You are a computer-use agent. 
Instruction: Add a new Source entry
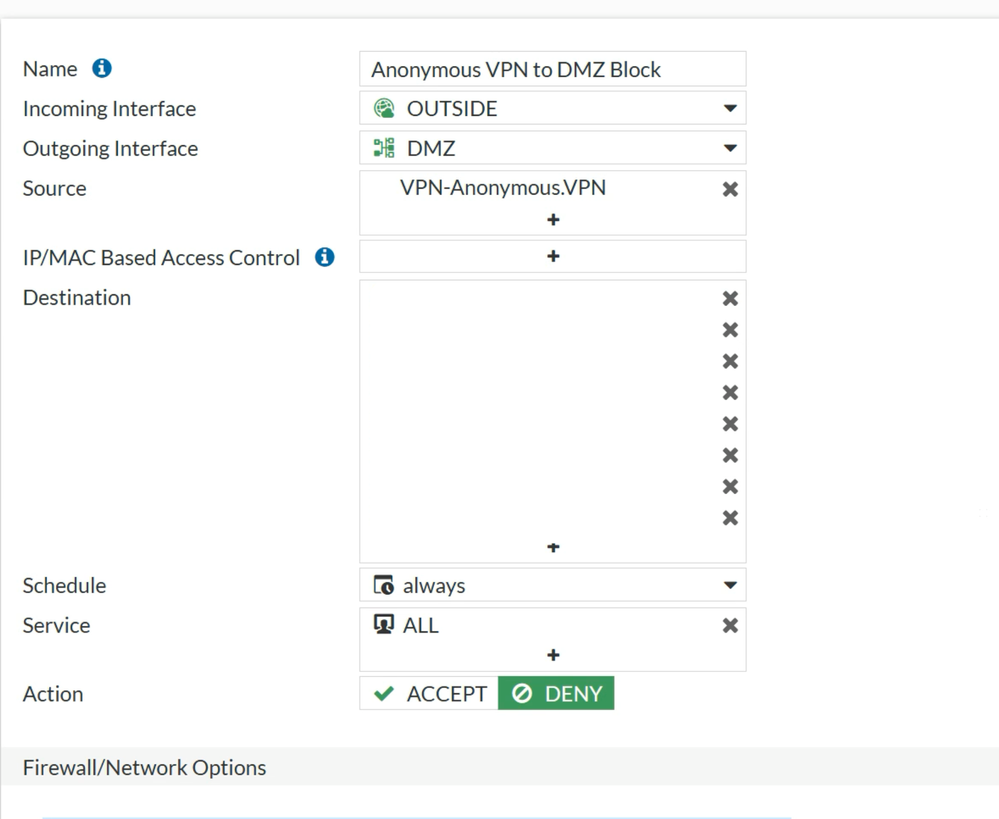[553, 219]
